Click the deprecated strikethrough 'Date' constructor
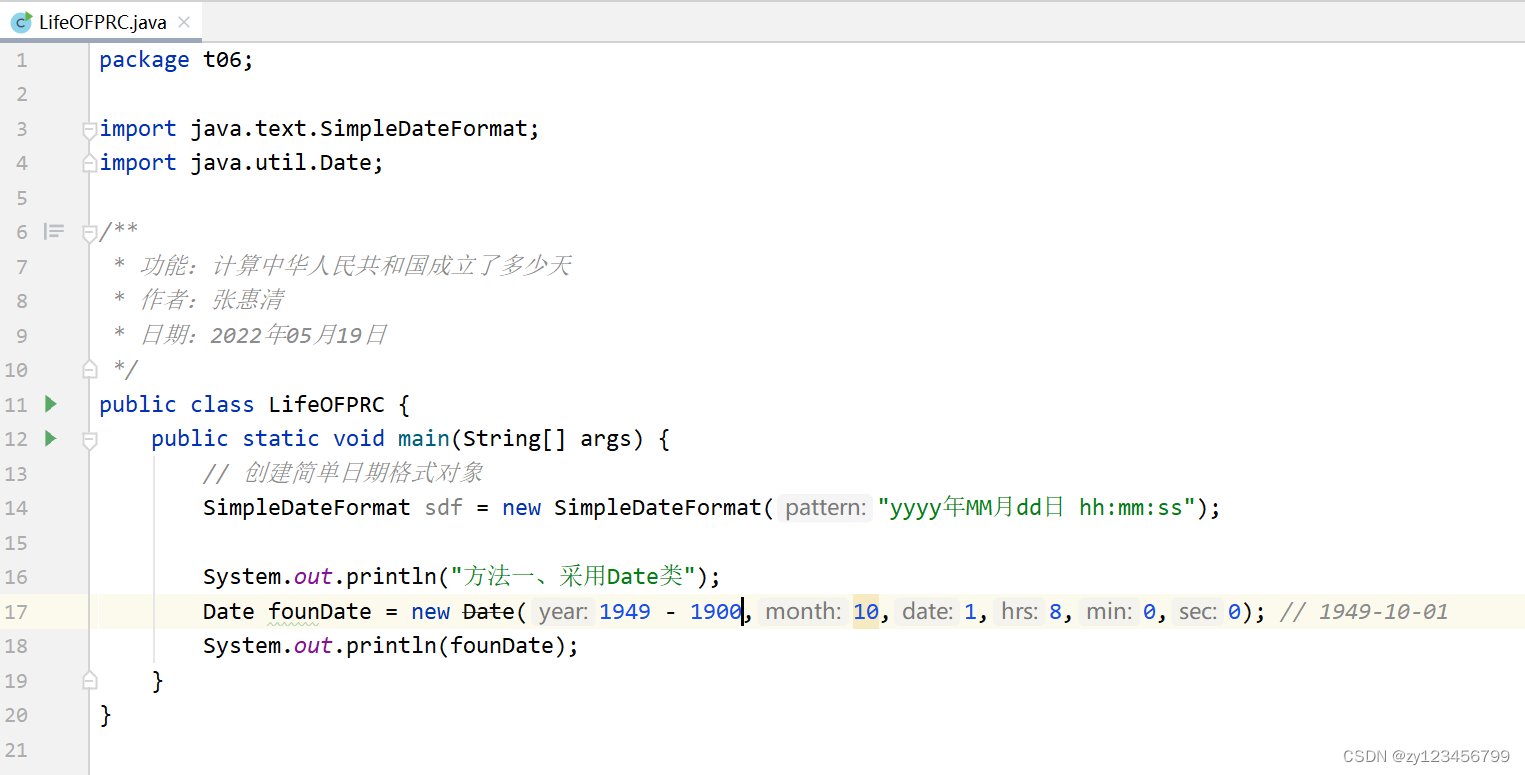This screenshot has height=775, width=1525. point(489,611)
